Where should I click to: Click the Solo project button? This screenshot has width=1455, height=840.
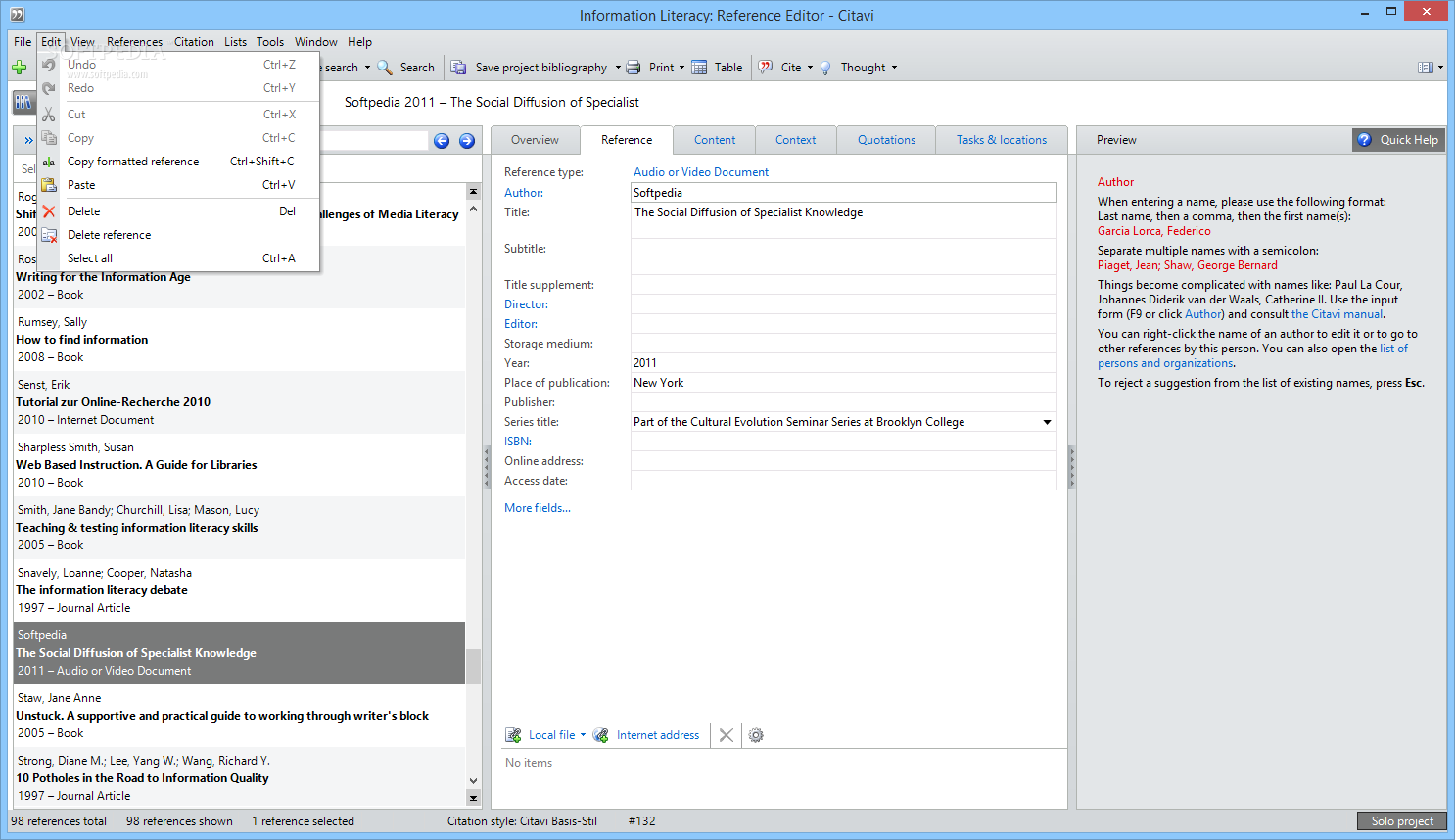[x=1402, y=821]
